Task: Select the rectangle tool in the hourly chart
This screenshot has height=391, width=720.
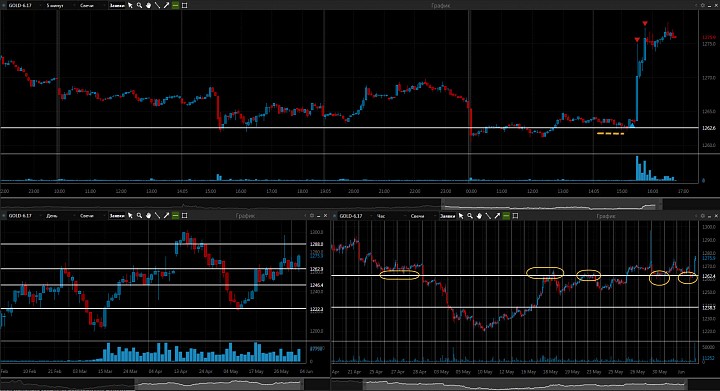Action: 515,216
